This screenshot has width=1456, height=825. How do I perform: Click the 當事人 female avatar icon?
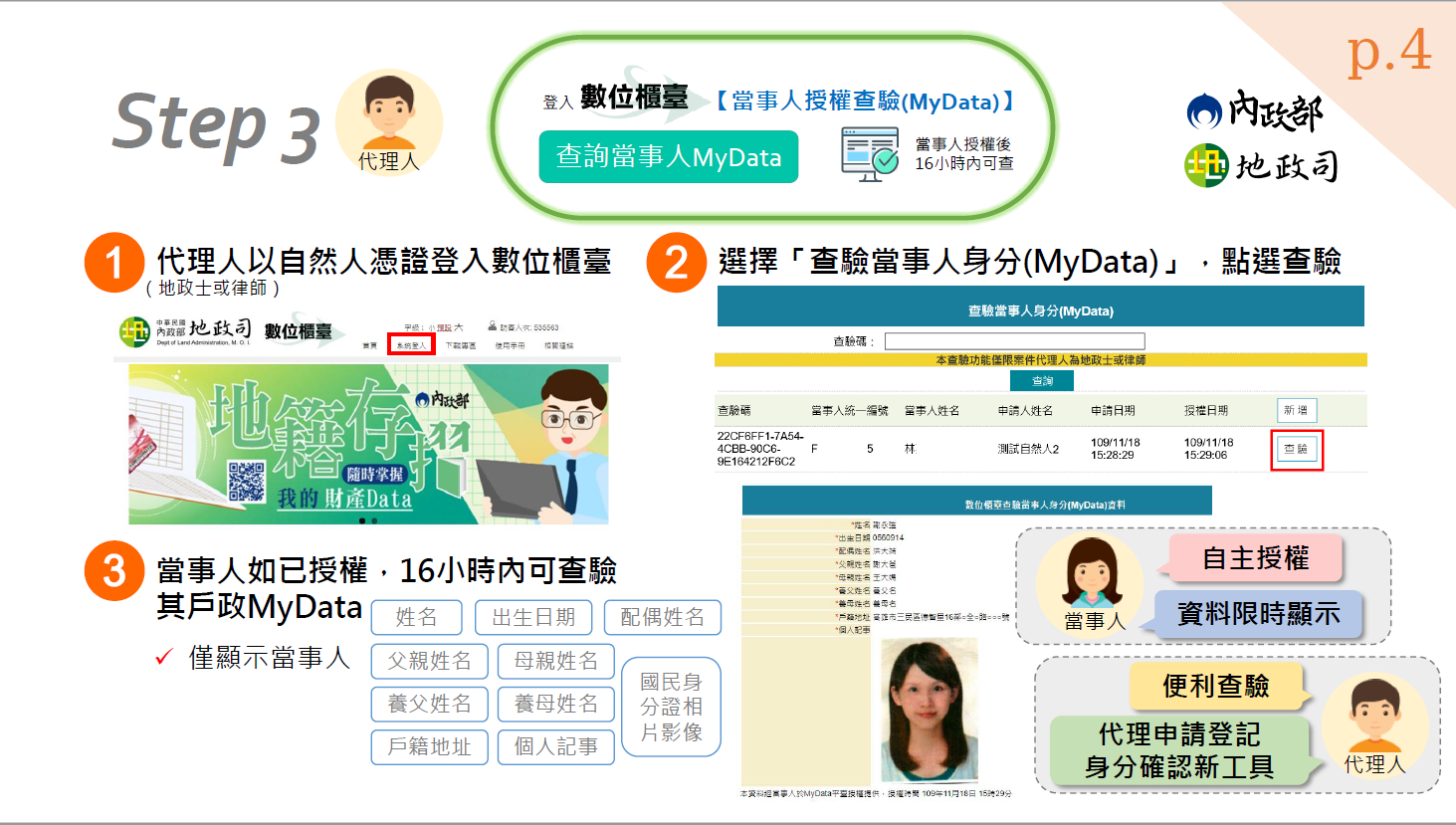(x=1090, y=581)
